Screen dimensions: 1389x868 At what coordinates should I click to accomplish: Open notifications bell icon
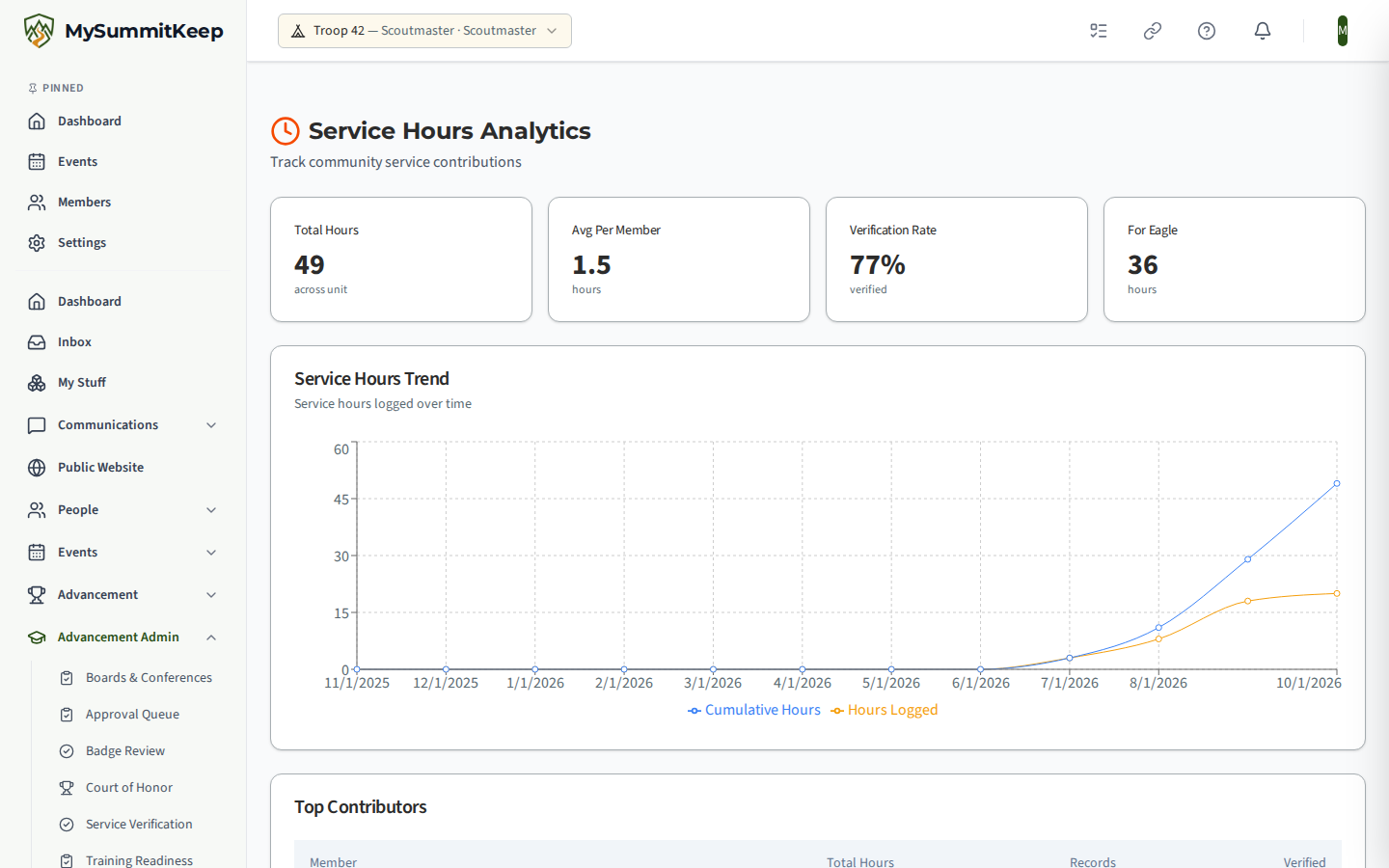[x=1263, y=31]
